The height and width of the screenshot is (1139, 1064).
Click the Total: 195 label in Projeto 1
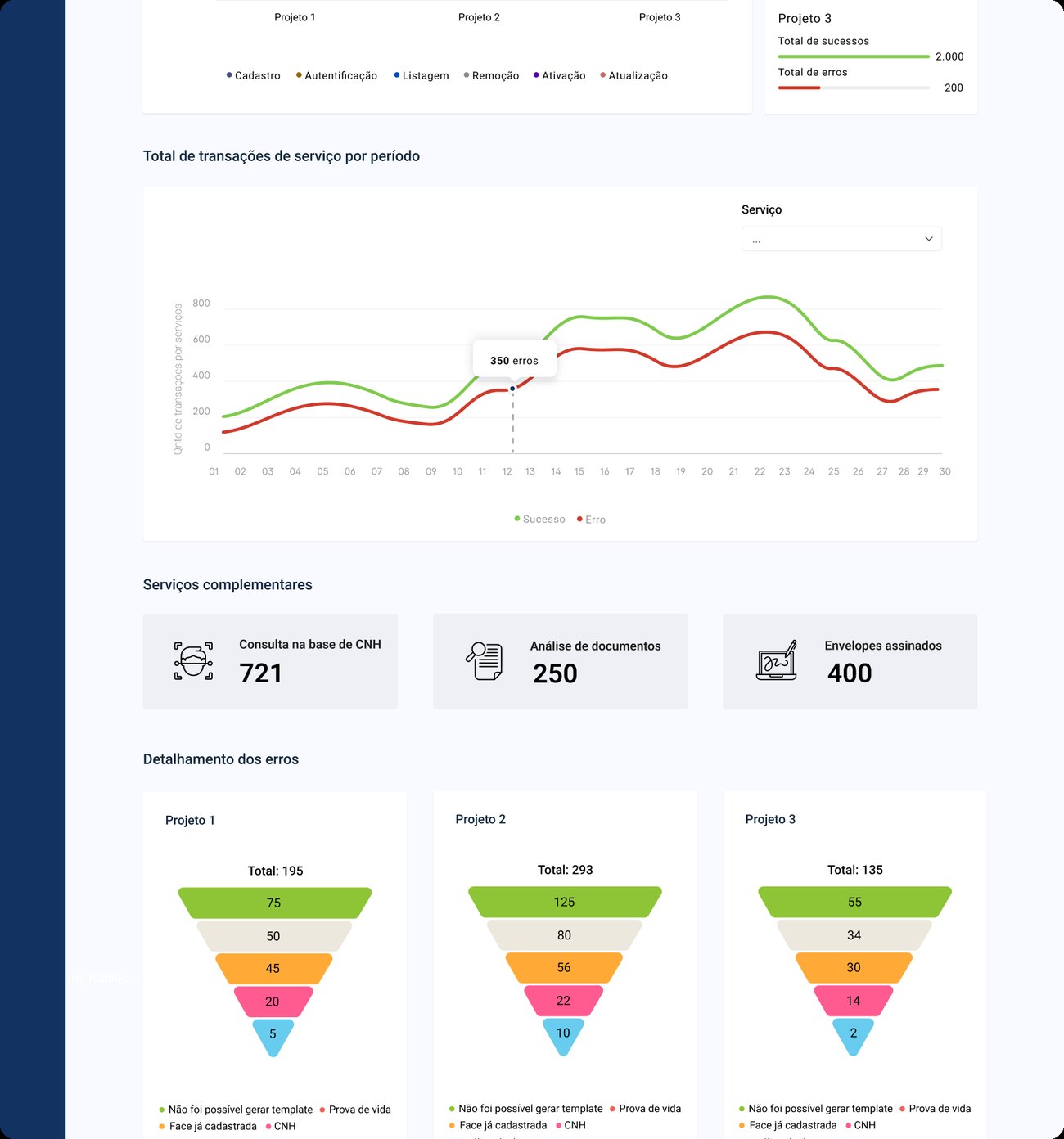tap(275, 871)
